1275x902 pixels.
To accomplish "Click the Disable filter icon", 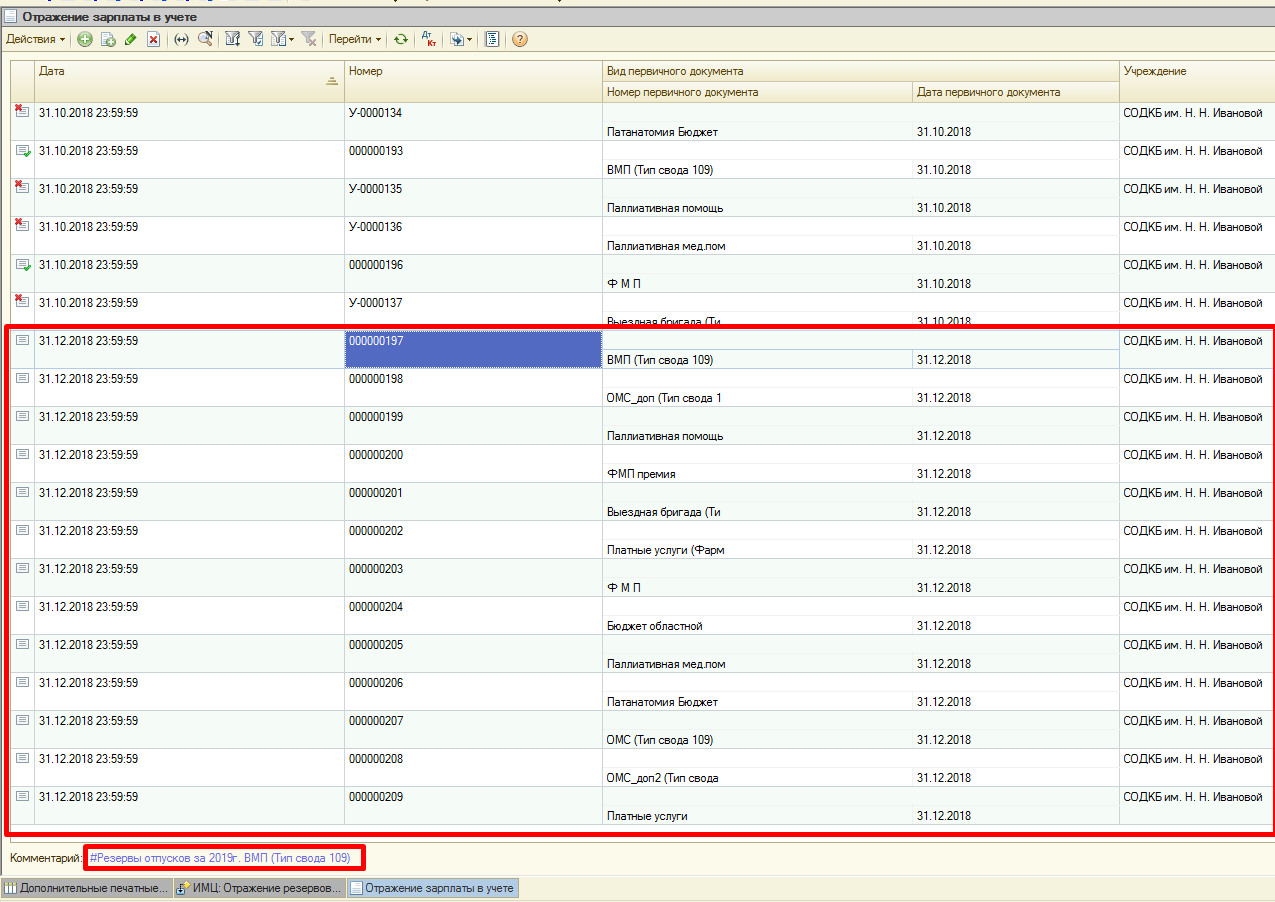I will coord(309,39).
